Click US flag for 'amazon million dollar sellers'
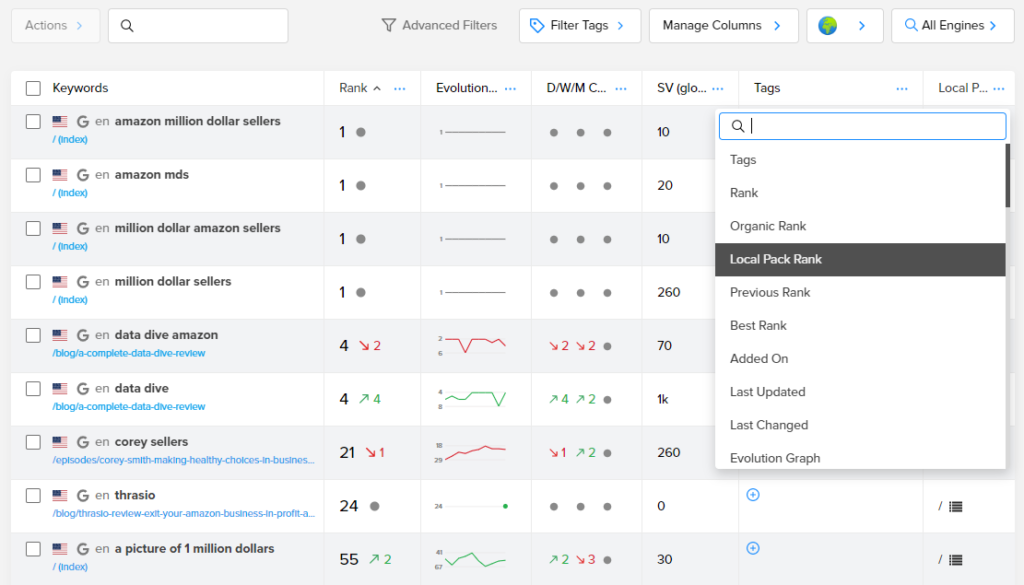 pos(60,121)
